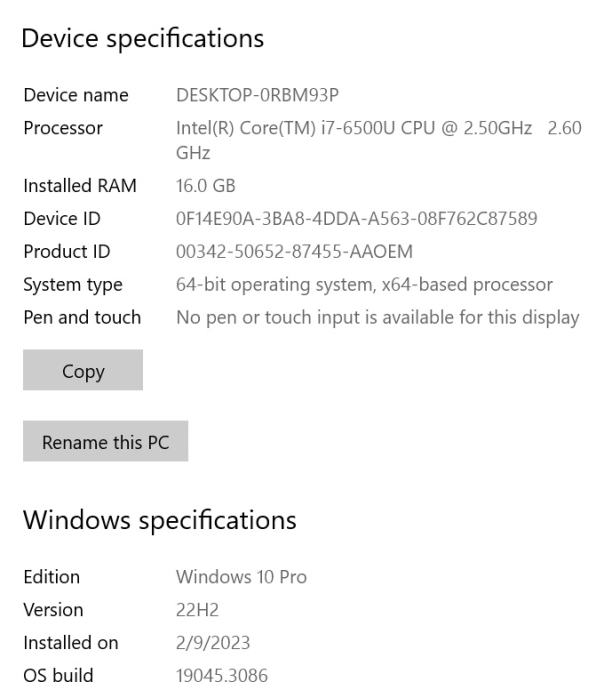This screenshot has height=690, width=604.
Task: Click the Device specifications heading
Action: coord(143,39)
